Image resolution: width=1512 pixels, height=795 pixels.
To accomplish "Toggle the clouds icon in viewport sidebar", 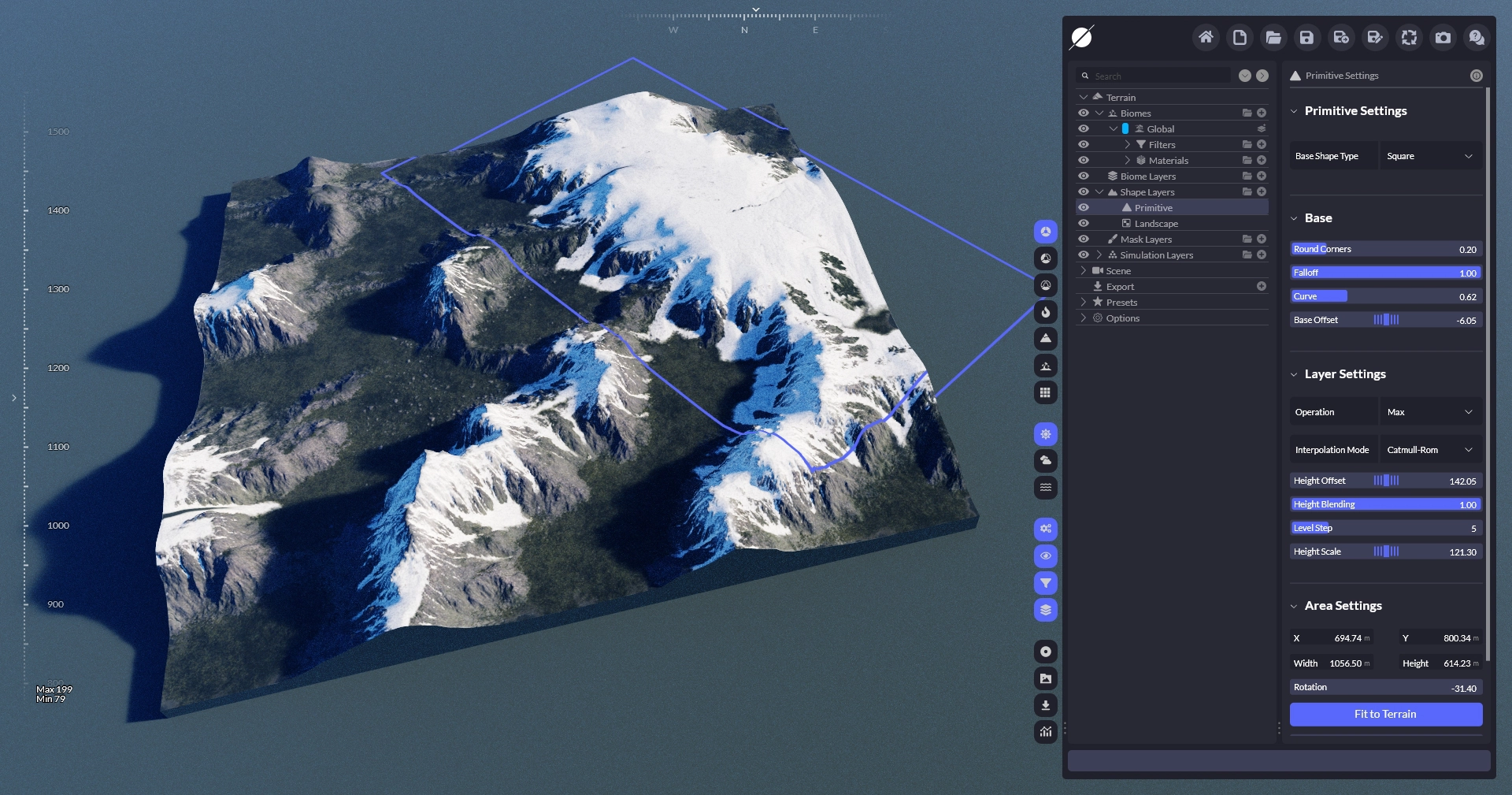I will click(1045, 461).
